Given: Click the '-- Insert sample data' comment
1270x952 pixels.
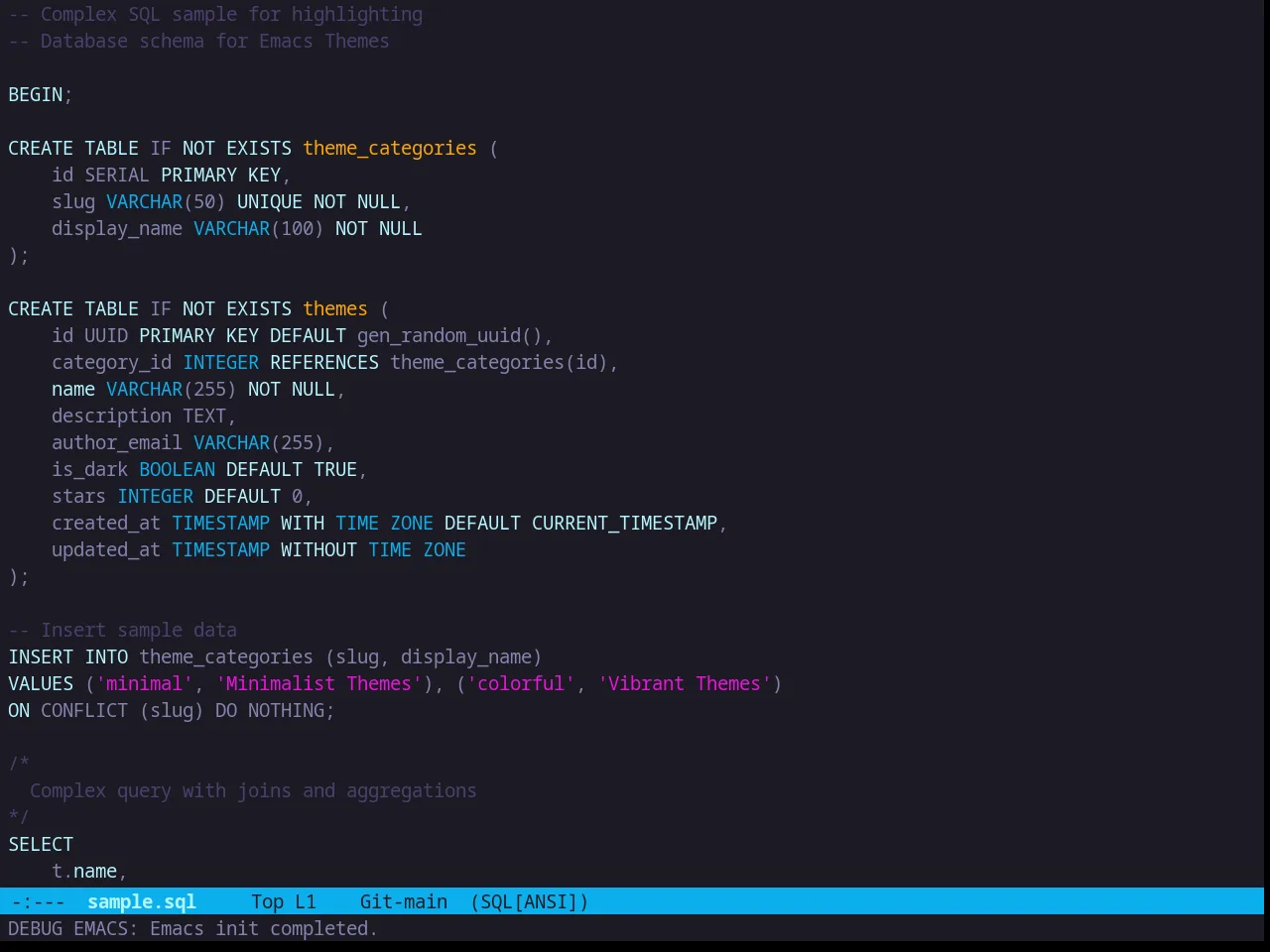Looking at the screenshot, I should click(123, 630).
